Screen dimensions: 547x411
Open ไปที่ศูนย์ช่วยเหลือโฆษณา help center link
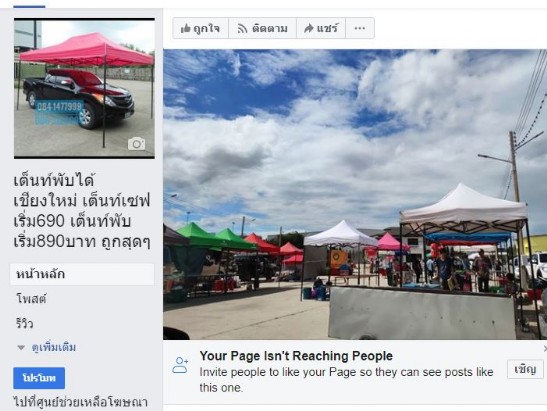click(x=81, y=402)
